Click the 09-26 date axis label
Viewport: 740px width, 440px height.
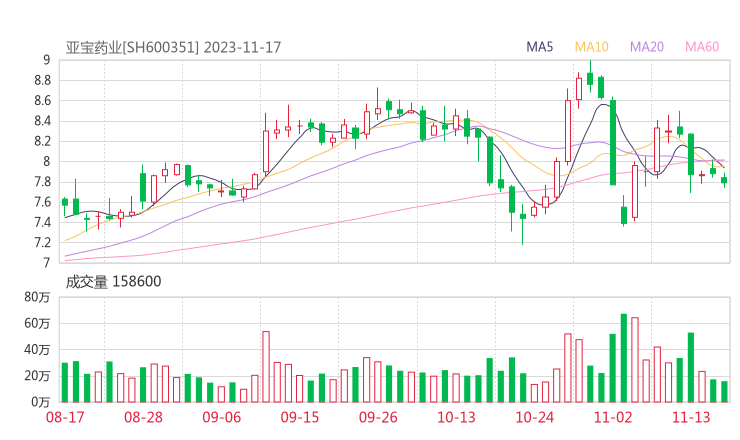[x=378, y=417]
